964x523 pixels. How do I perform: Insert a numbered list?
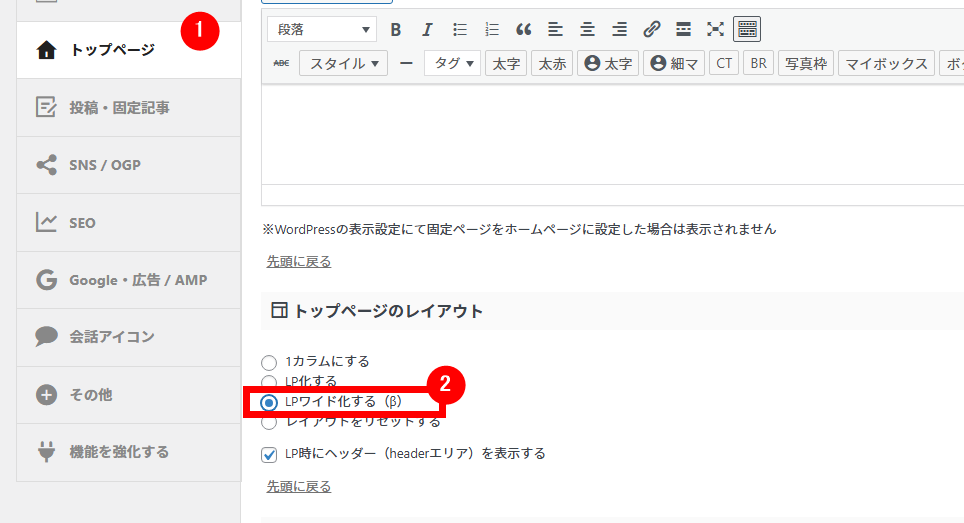tap(491, 29)
